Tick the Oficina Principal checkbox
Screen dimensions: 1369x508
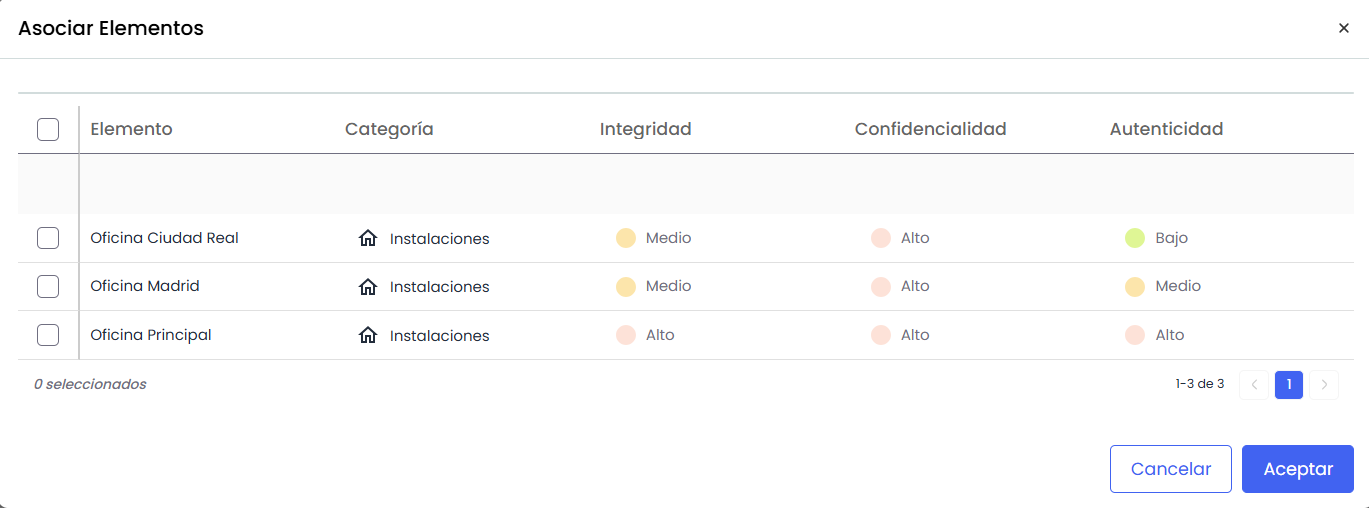click(x=48, y=335)
